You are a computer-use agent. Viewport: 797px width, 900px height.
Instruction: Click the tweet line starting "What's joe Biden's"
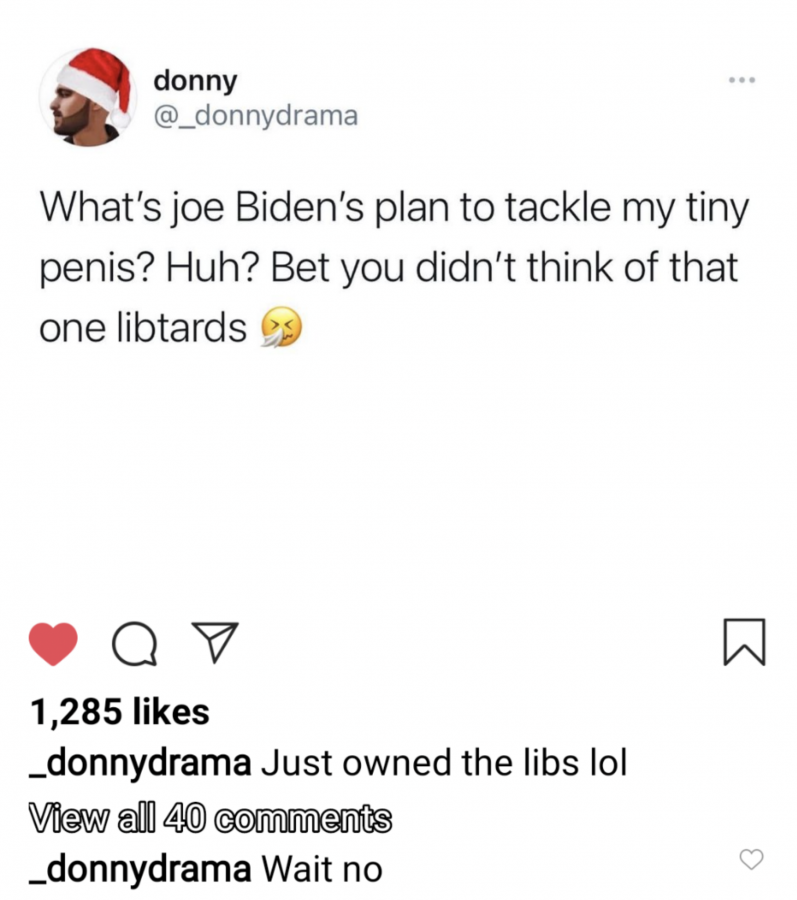394,208
